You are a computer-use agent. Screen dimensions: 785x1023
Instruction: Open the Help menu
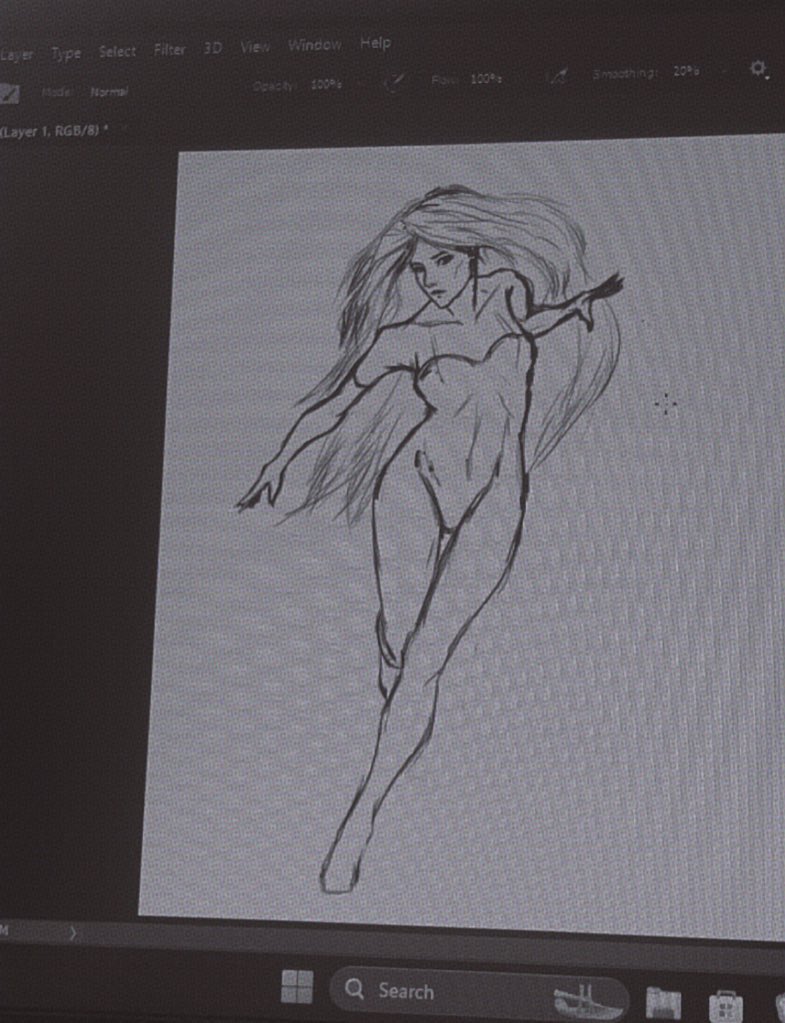click(376, 44)
